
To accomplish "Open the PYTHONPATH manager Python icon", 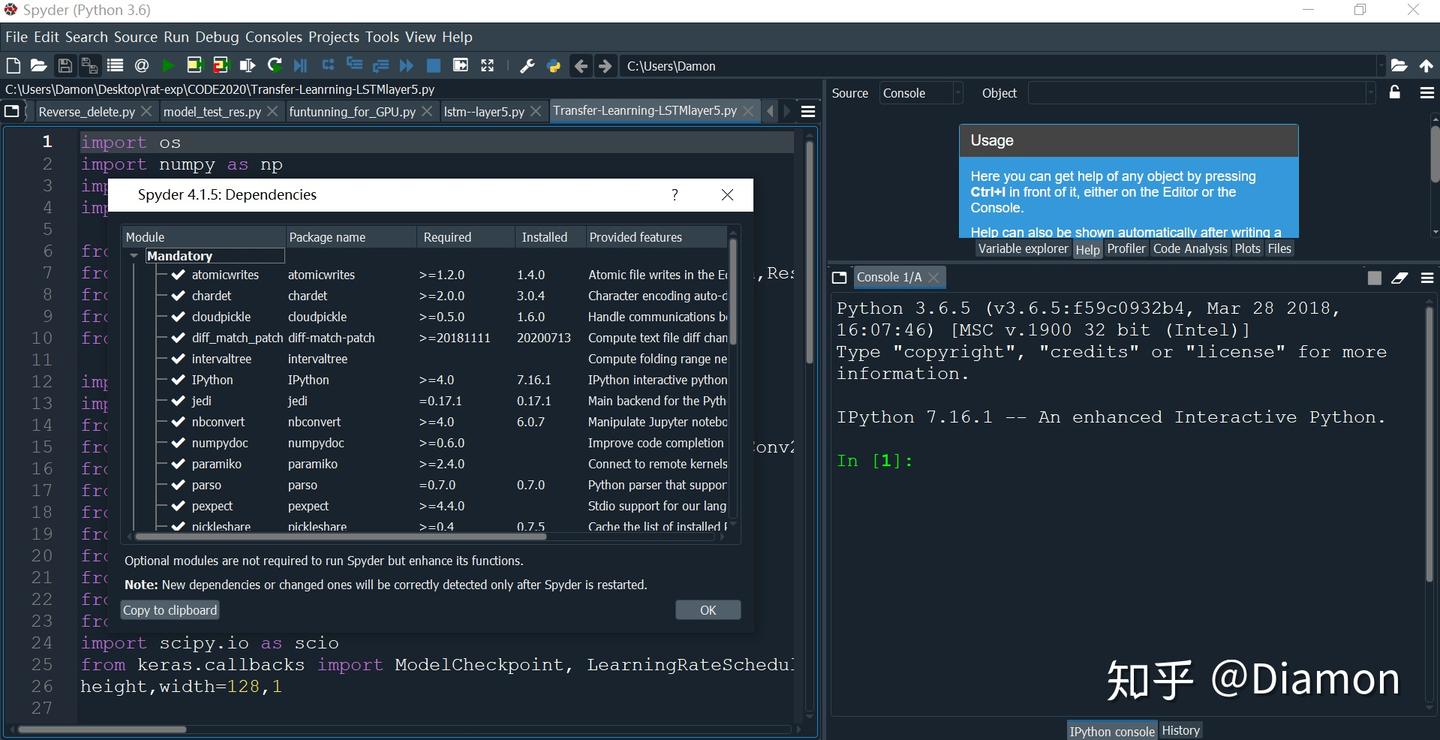I will tap(554, 66).
